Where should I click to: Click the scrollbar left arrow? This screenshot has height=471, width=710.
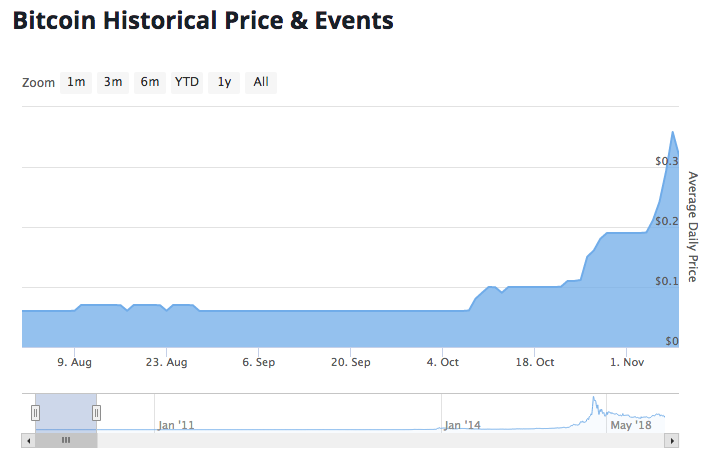tap(29, 440)
